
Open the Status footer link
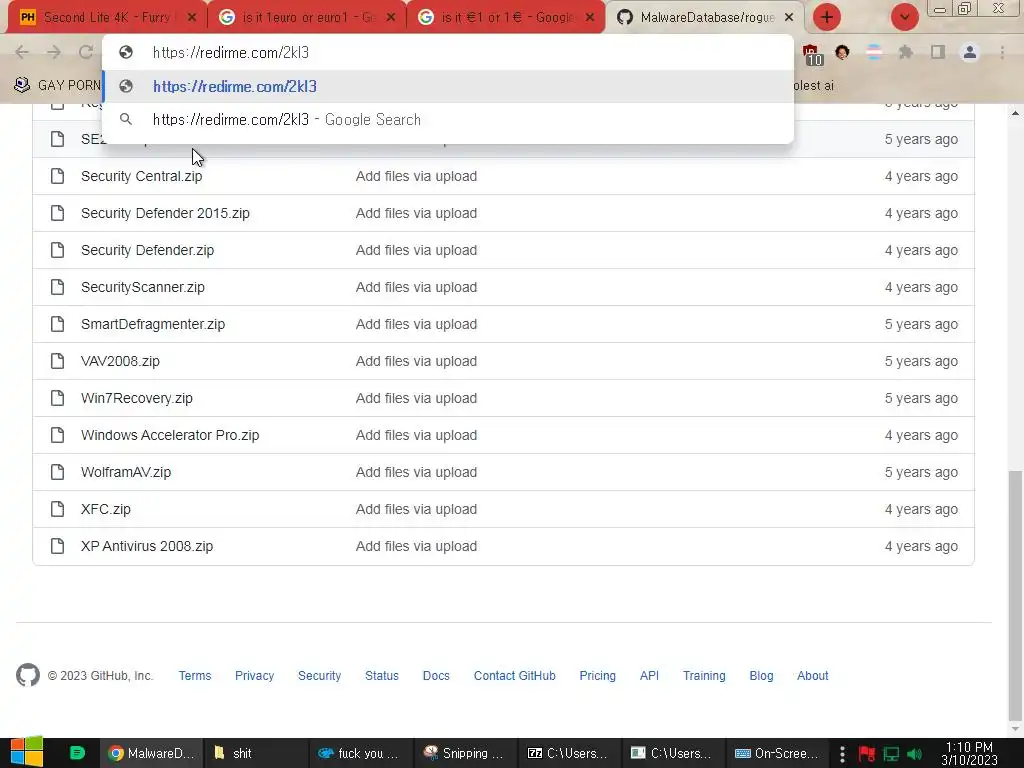click(382, 676)
